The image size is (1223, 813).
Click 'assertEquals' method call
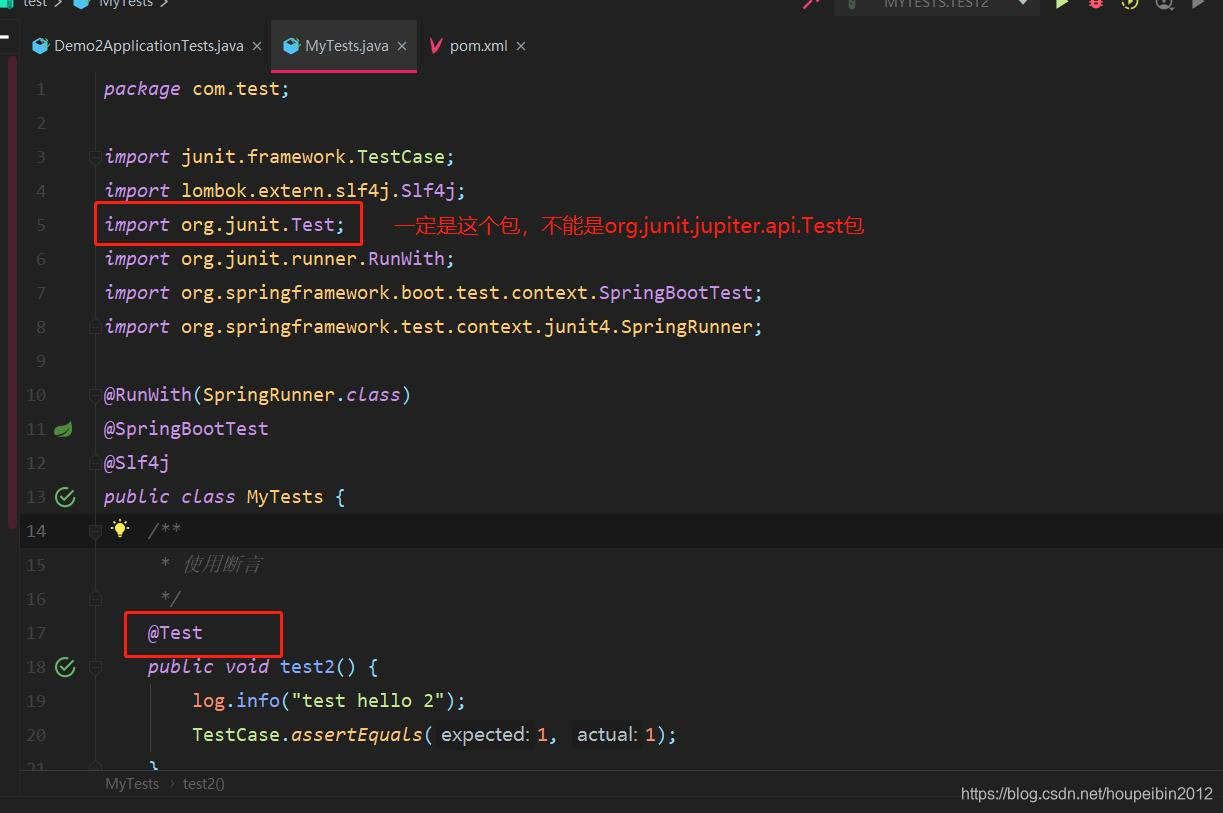[357, 735]
